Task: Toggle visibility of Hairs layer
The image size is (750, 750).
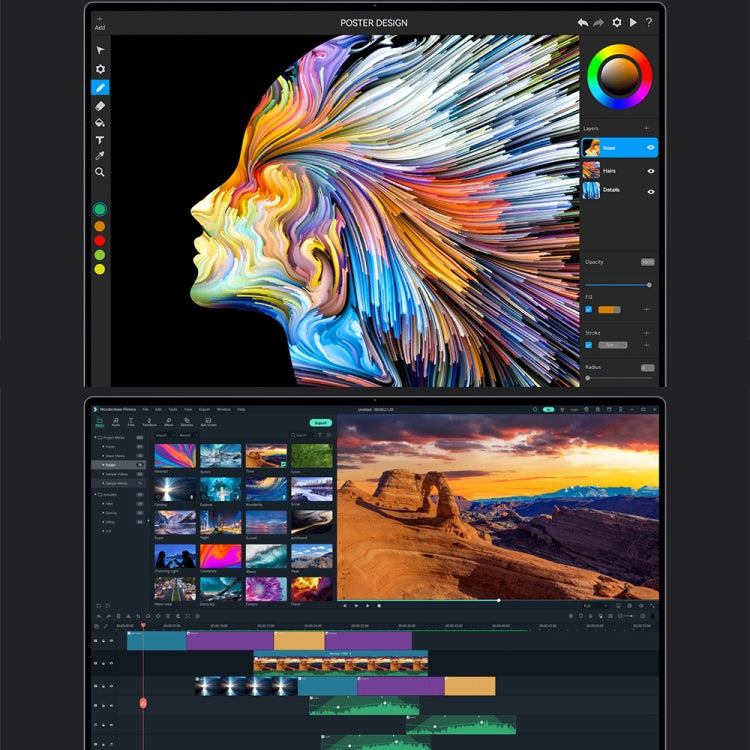Action: pyautogui.click(x=651, y=171)
